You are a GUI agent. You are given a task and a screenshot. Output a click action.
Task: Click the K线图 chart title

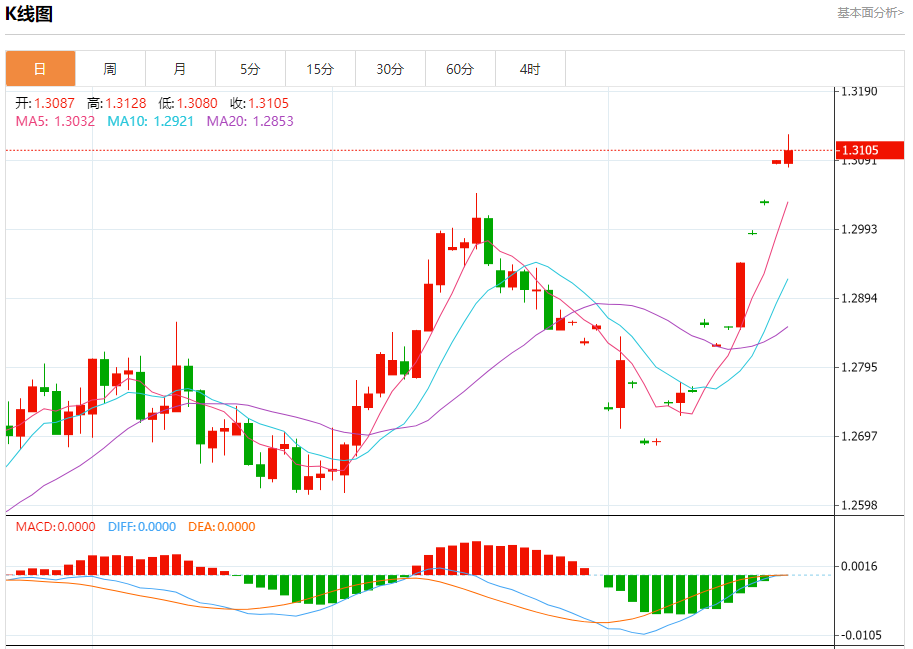[x=29, y=14]
